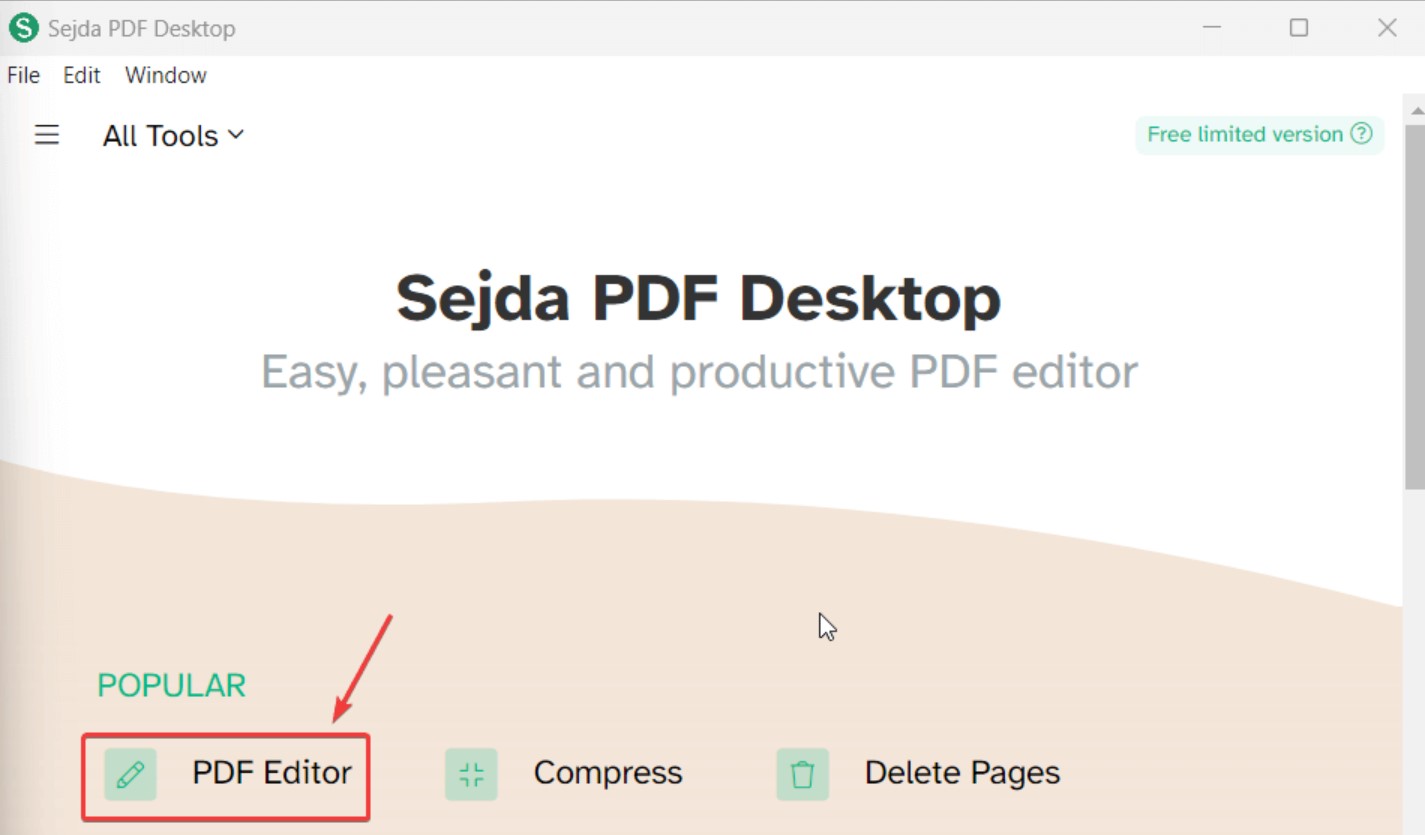1425x835 pixels.
Task: Click the Free limited version badge
Action: pos(1260,135)
